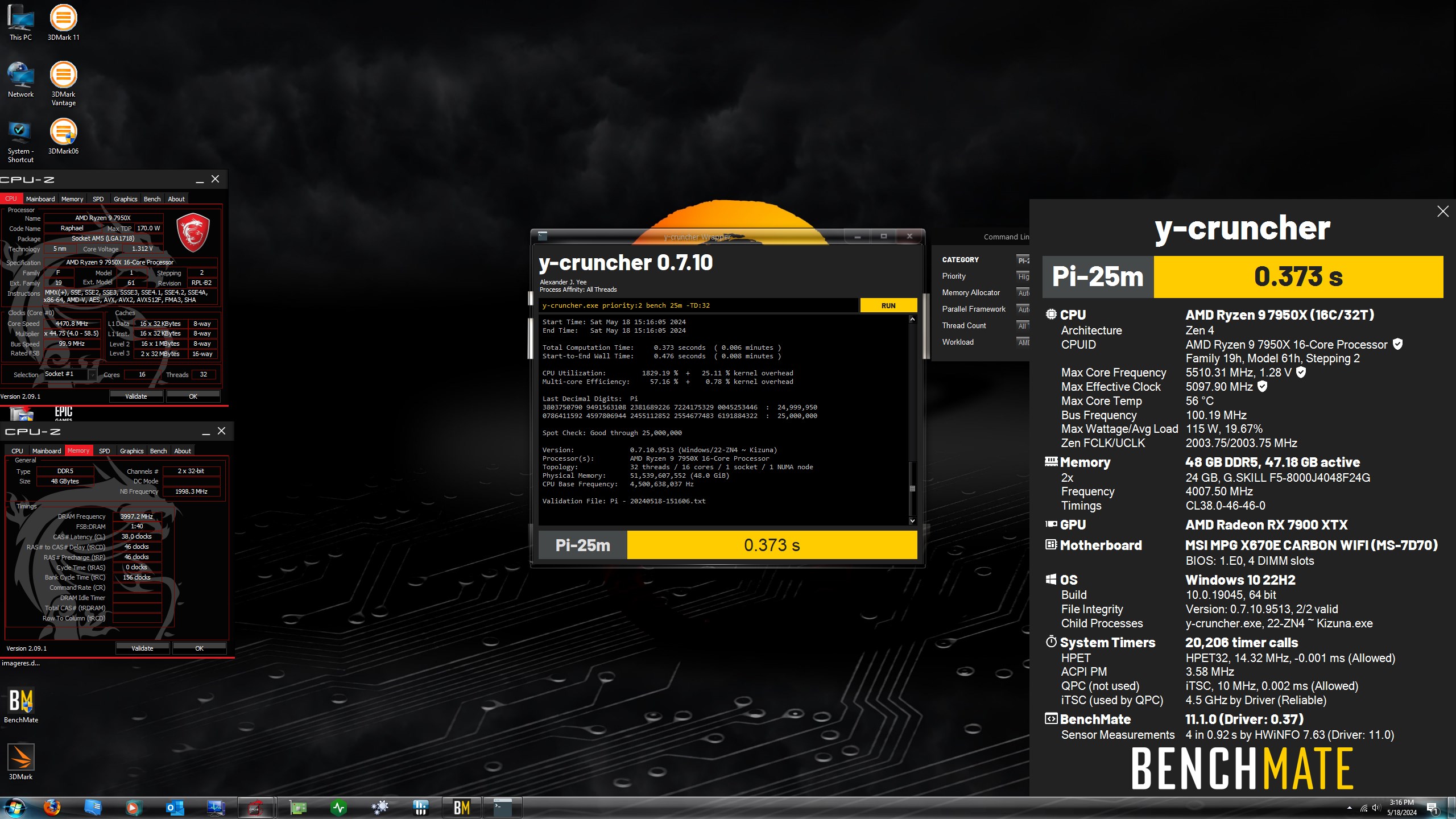Click Validate in the upper CPU-Z window
1456x819 pixels.
[x=136, y=396]
